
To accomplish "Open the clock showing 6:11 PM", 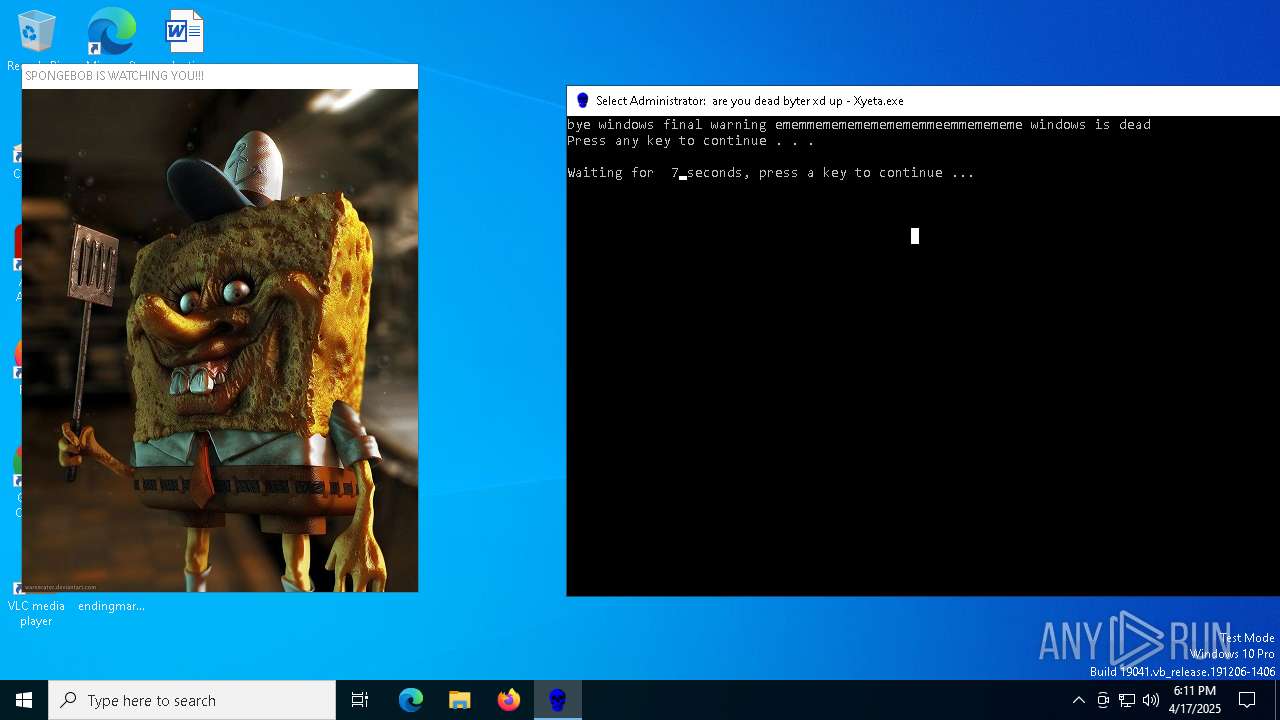I will point(1194,700).
